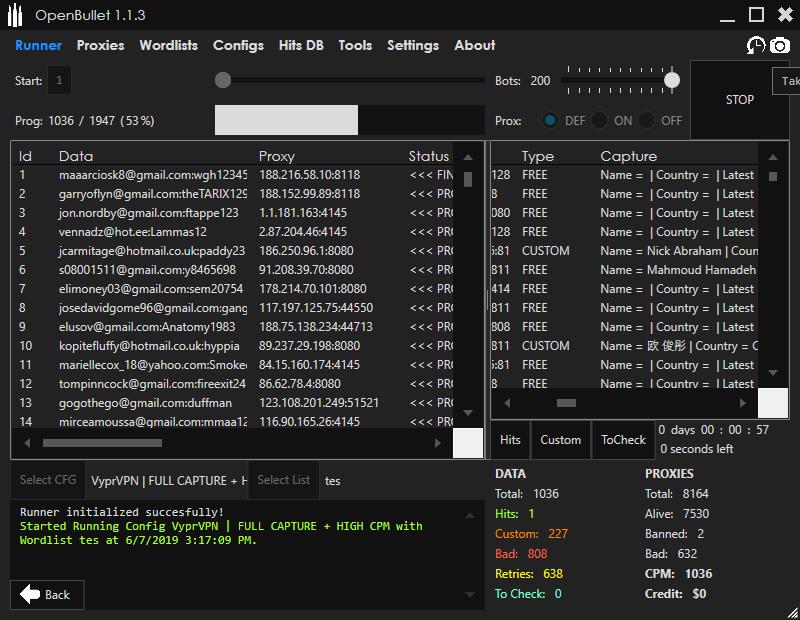The image size is (800, 620).
Task: Click the Bots slider handle
Action: coord(672,80)
